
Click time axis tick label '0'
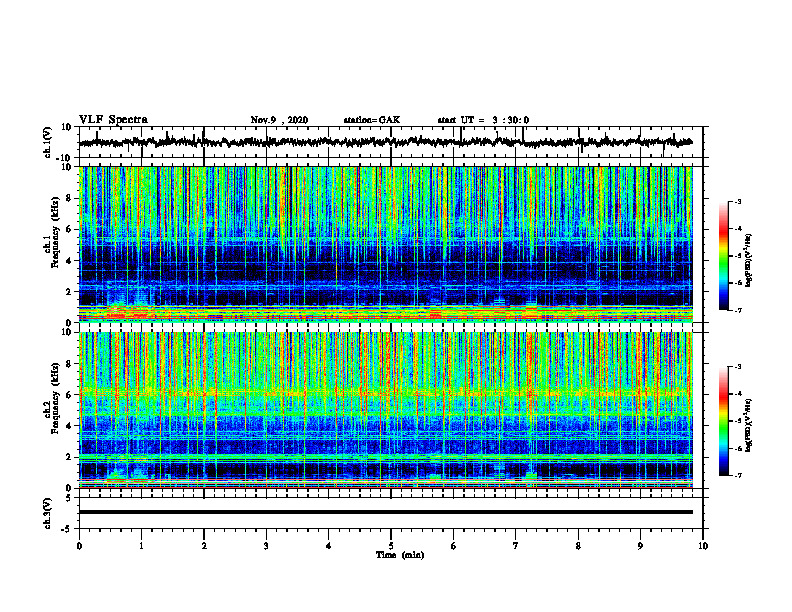point(79,546)
